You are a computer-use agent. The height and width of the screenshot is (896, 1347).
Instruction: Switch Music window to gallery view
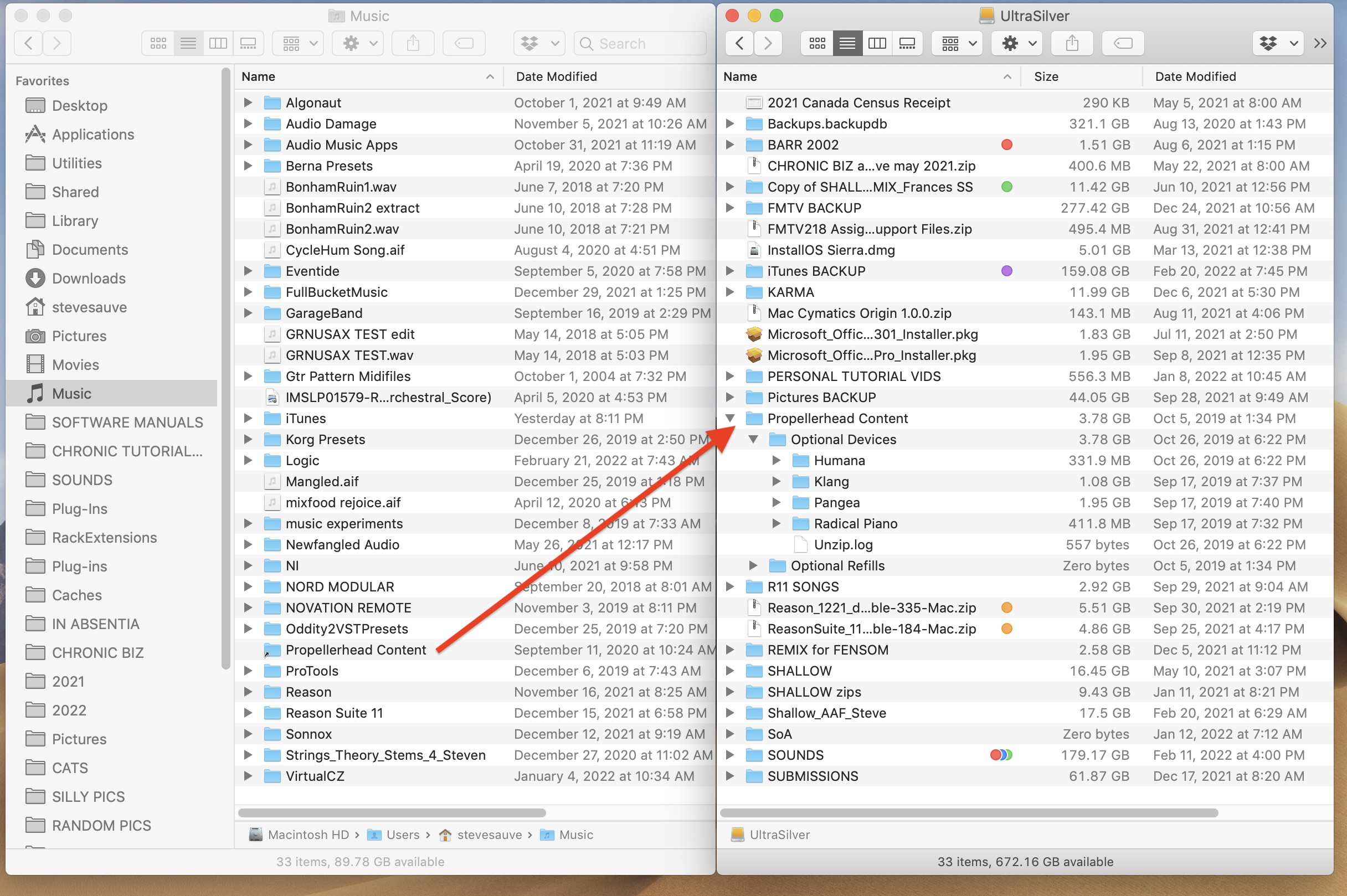pyautogui.click(x=248, y=43)
